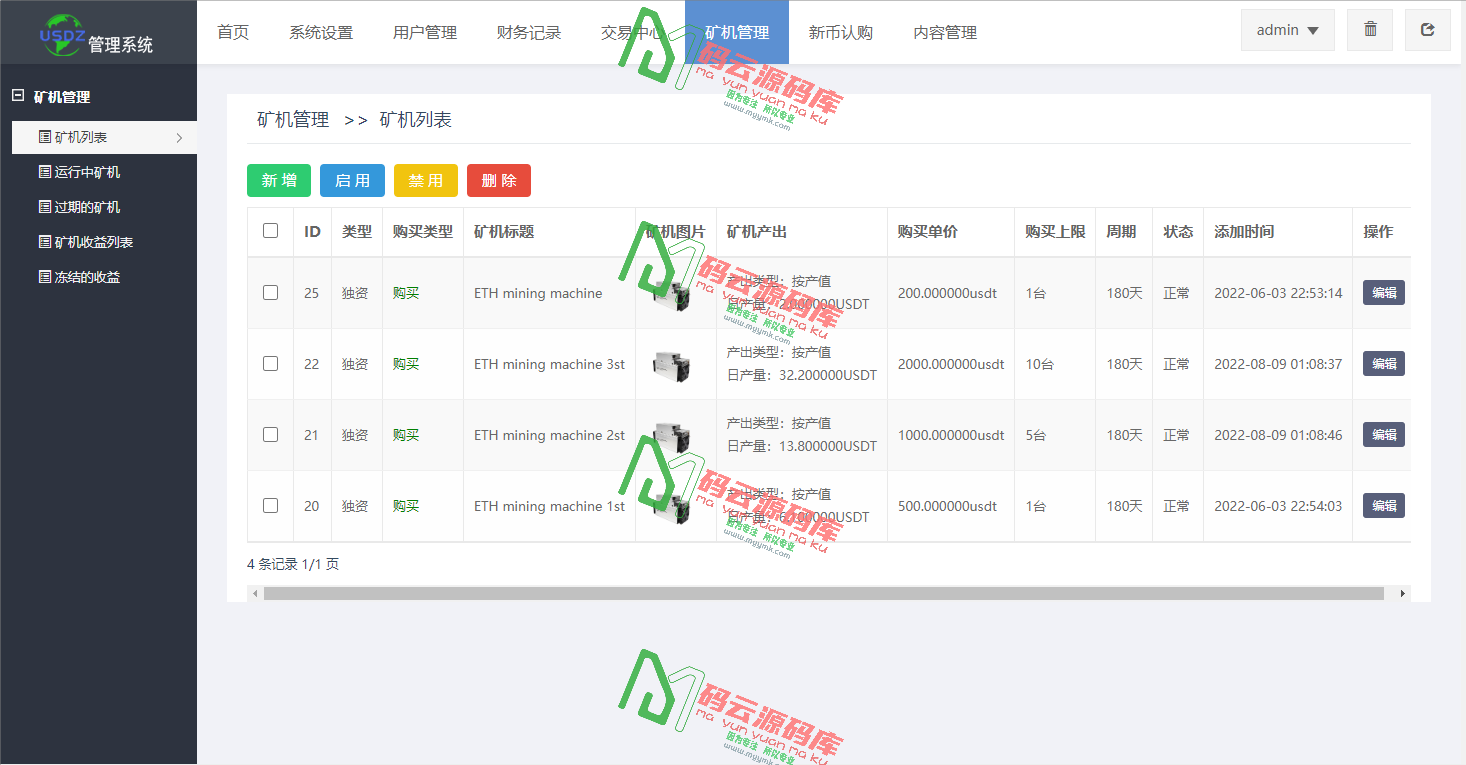
Task: Open 过期的矿机 in the left menu
Action: [x=80, y=206]
